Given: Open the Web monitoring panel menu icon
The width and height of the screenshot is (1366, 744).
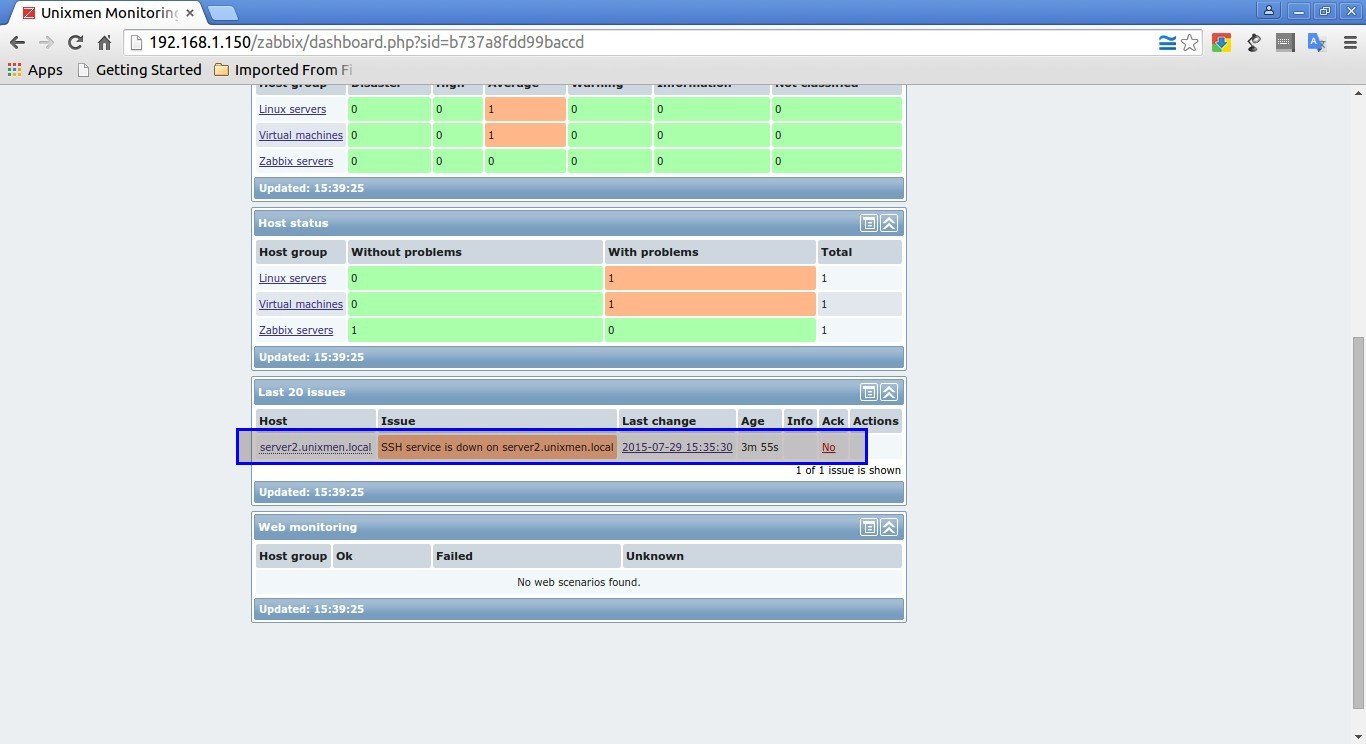Looking at the screenshot, I should coord(869,527).
